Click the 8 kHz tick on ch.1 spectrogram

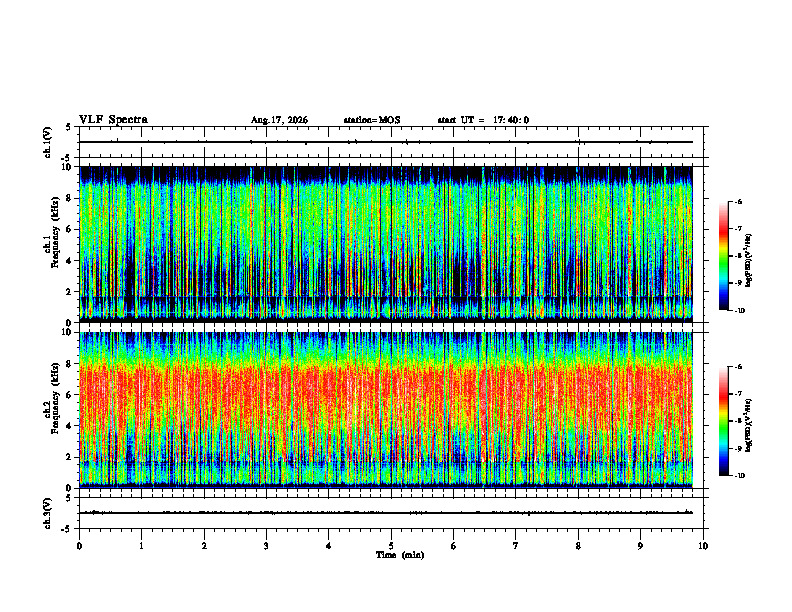coord(73,198)
